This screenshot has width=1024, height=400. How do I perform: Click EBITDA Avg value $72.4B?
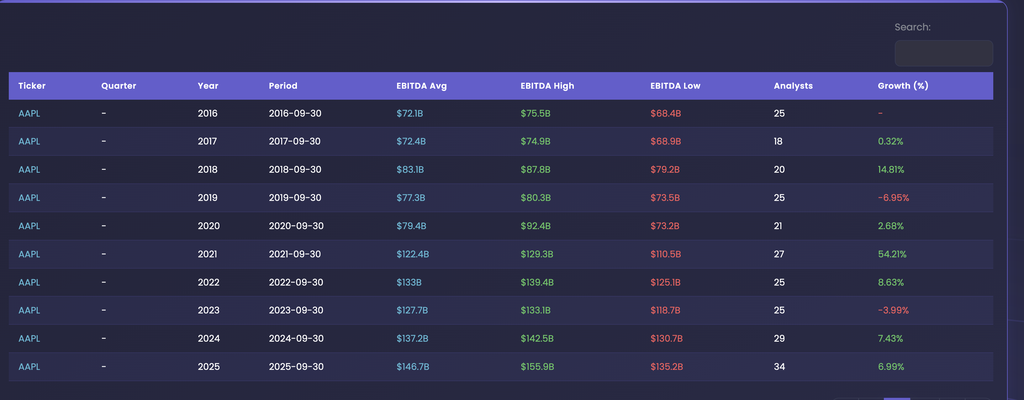tap(411, 141)
